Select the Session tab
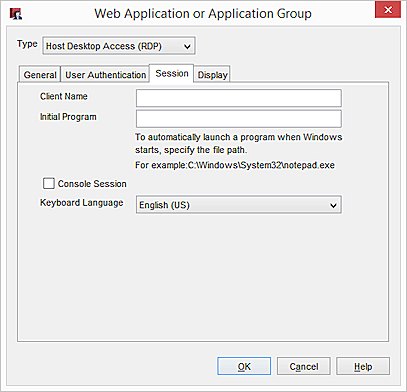Viewport: 407px width, 392px height. coord(172,73)
